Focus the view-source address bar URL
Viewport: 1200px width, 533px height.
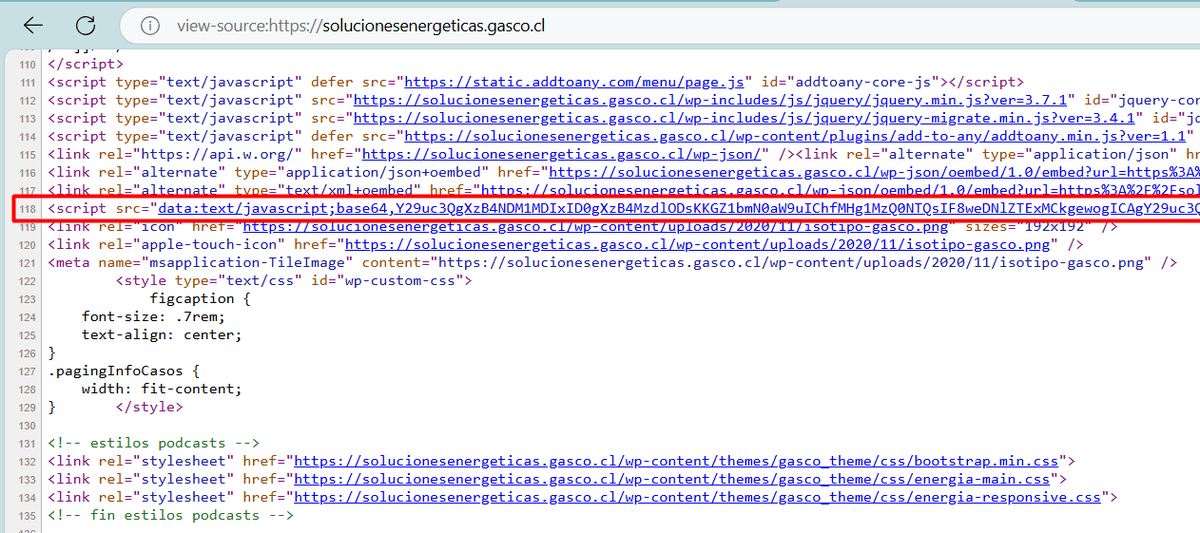[x=360, y=25]
